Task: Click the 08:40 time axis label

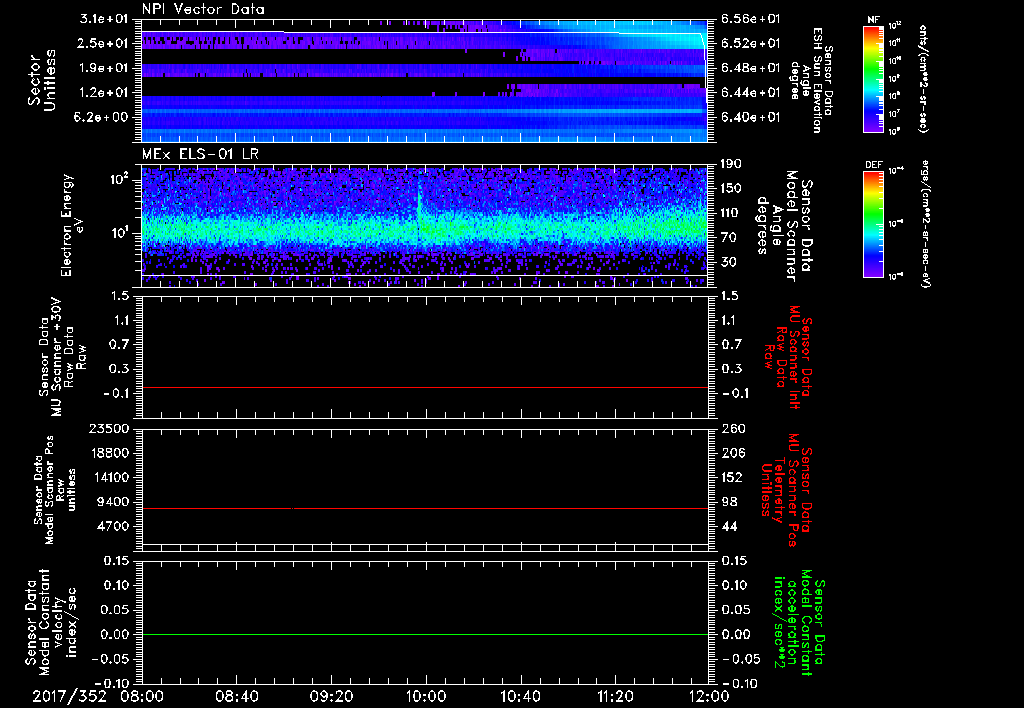Action: [237, 695]
